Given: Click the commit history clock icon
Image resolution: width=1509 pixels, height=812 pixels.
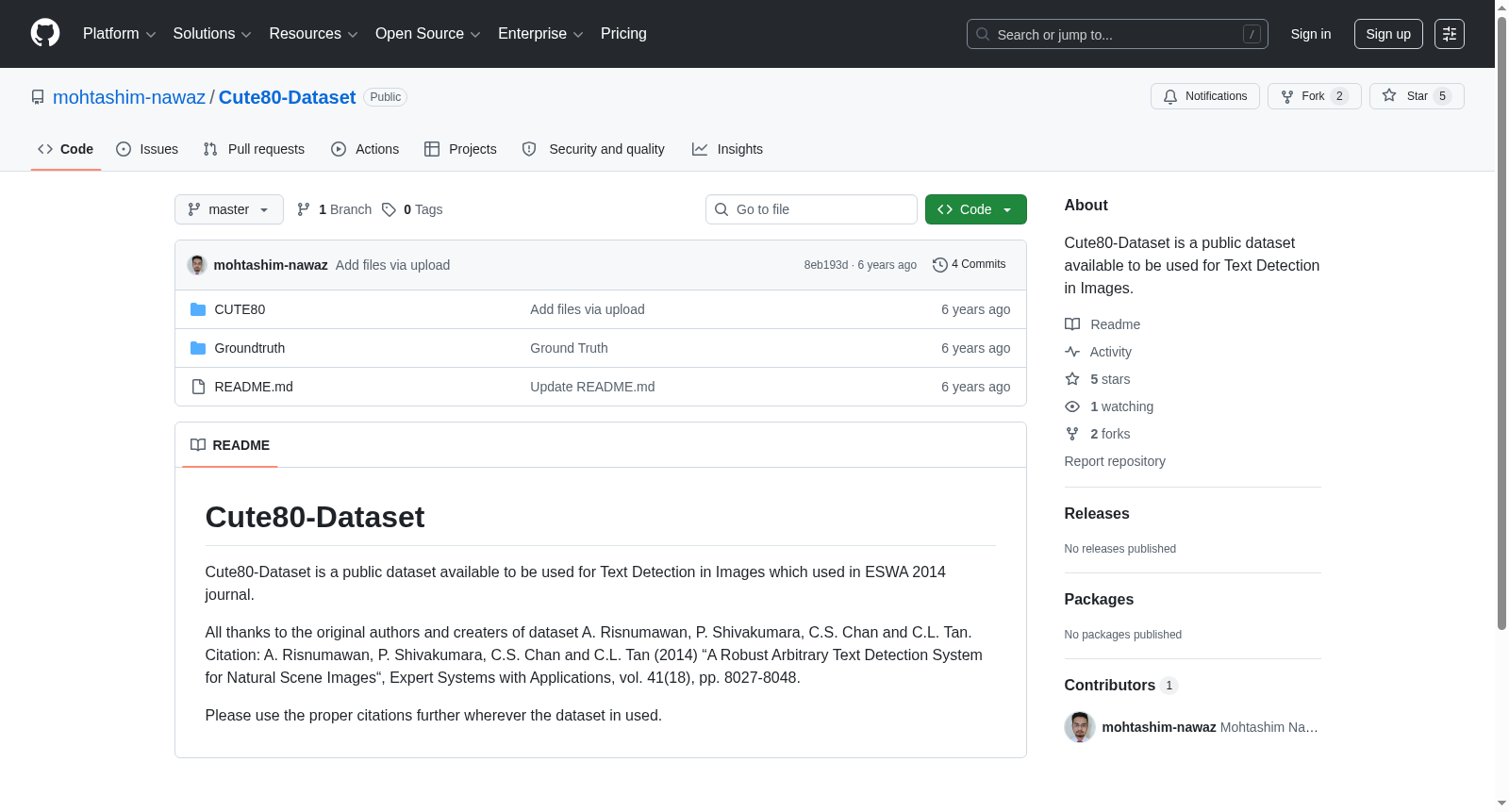Looking at the screenshot, I should click(x=939, y=265).
